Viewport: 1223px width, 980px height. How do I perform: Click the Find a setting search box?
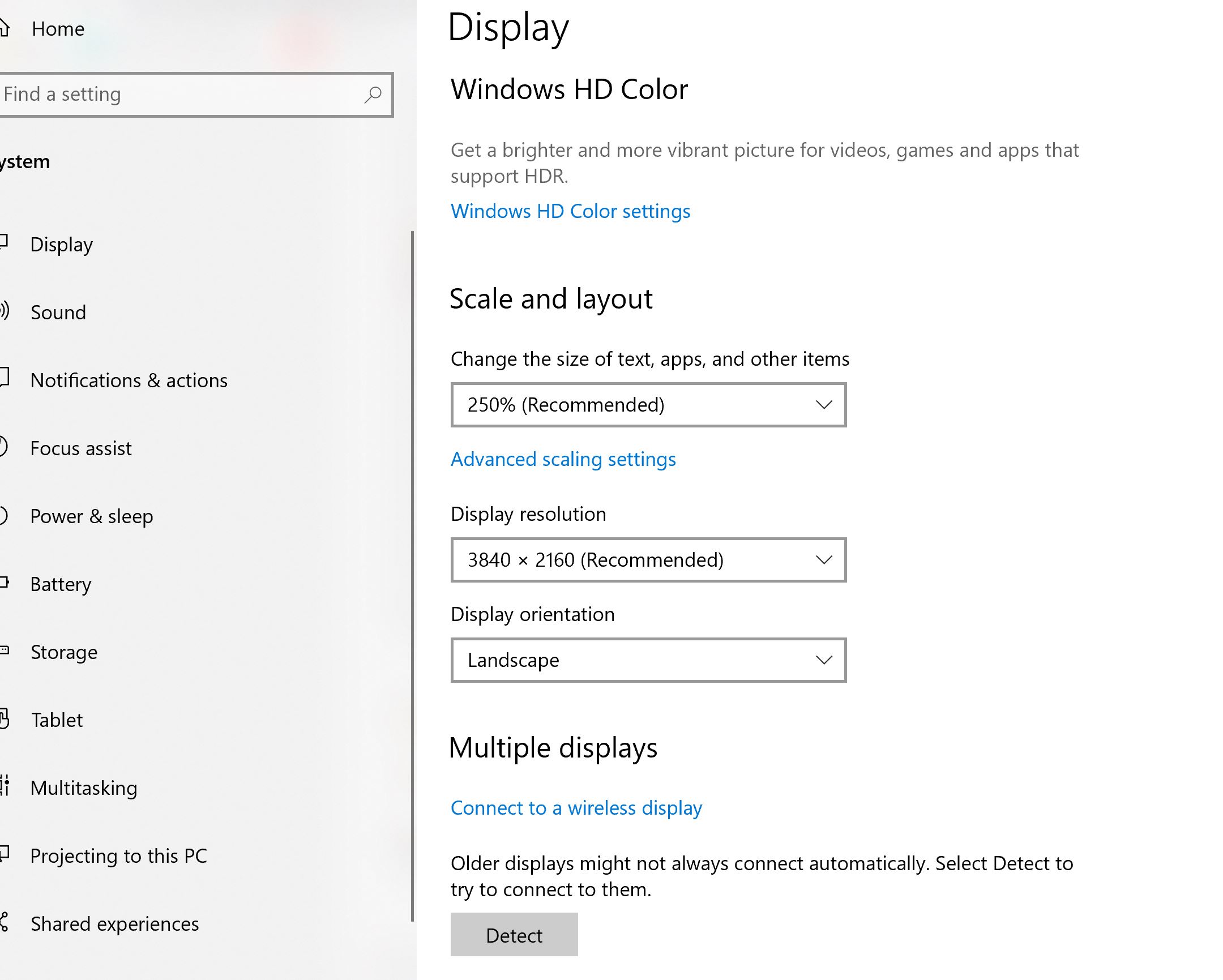click(196, 95)
